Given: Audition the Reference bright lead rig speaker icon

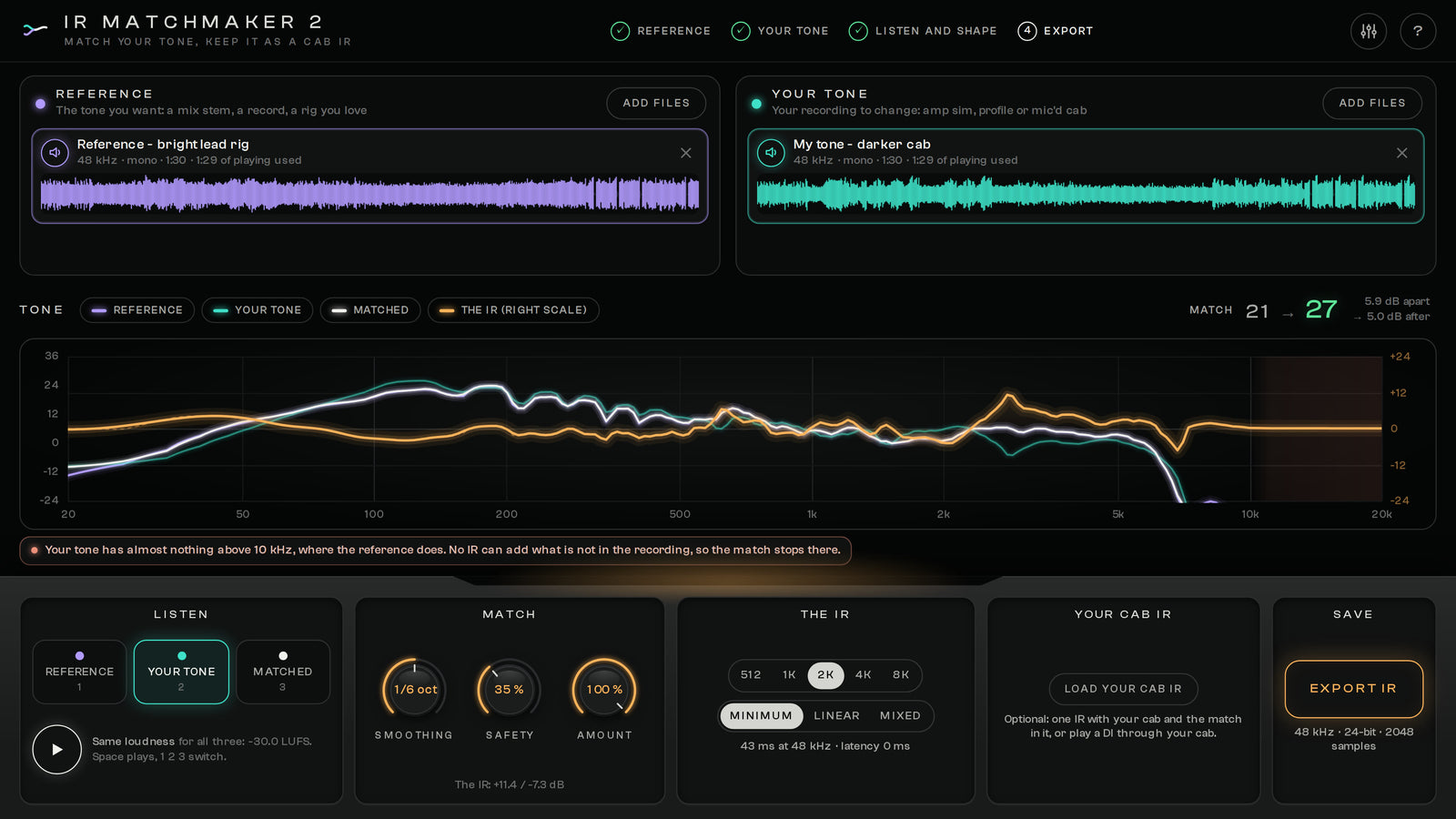Looking at the screenshot, I should [x=55, y=152].
